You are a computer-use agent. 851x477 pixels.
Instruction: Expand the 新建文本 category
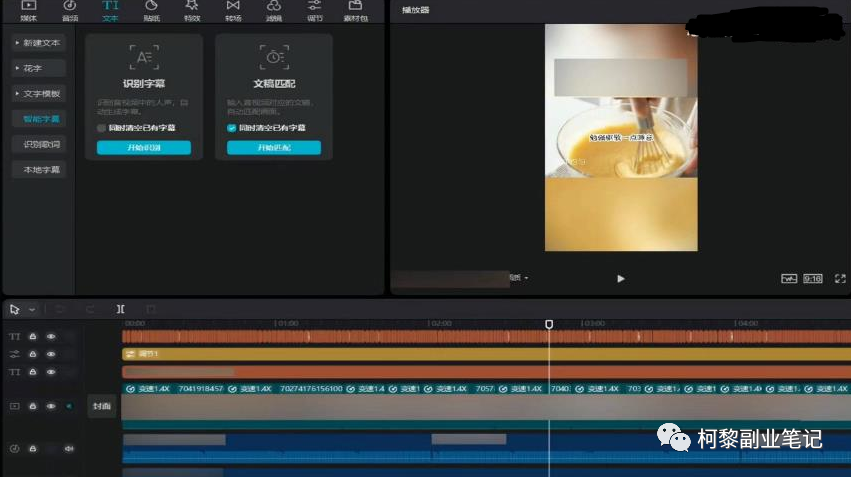coord(37,43)
